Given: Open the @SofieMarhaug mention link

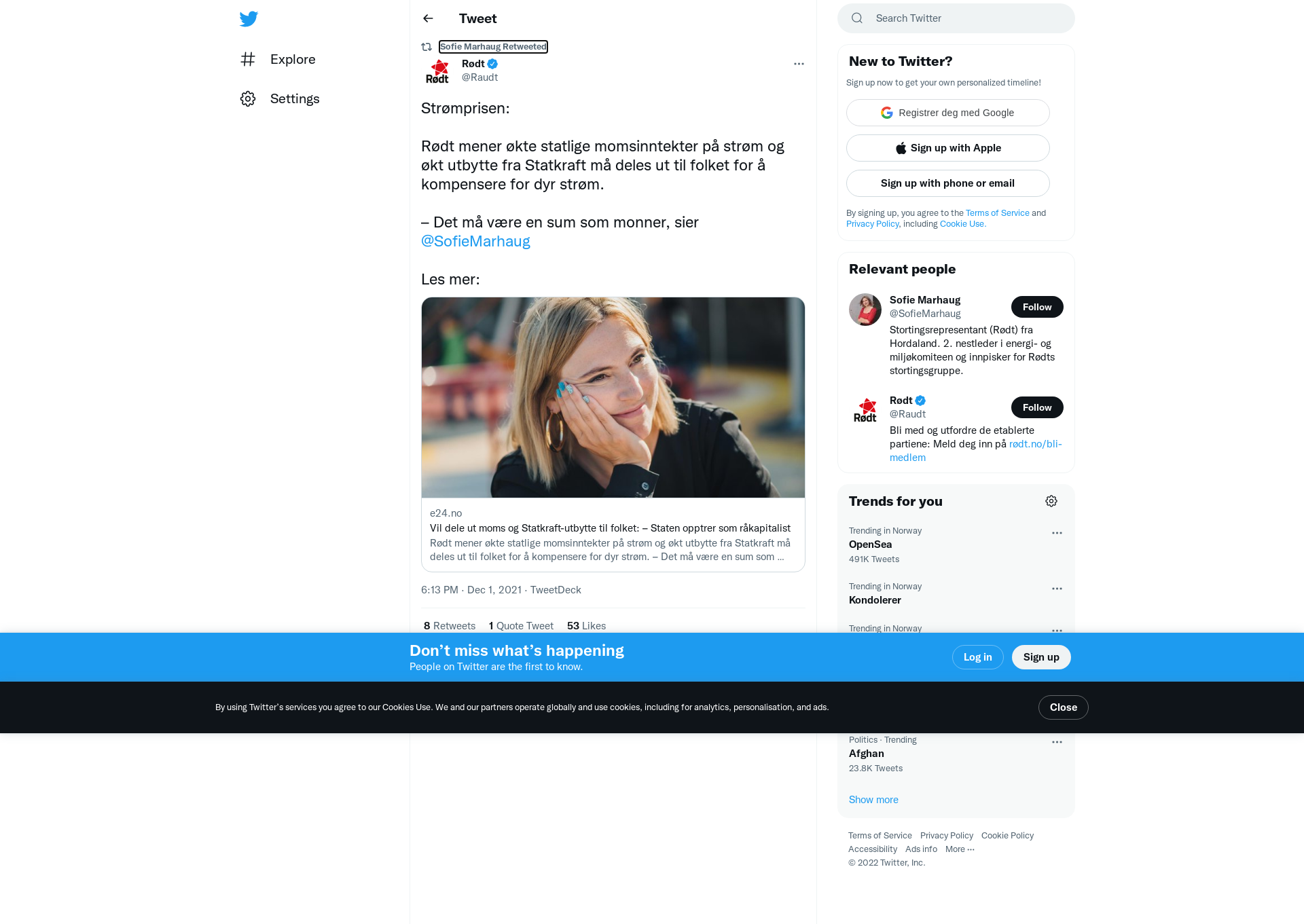Looking at the screenshot, I should tap(475, 241).
